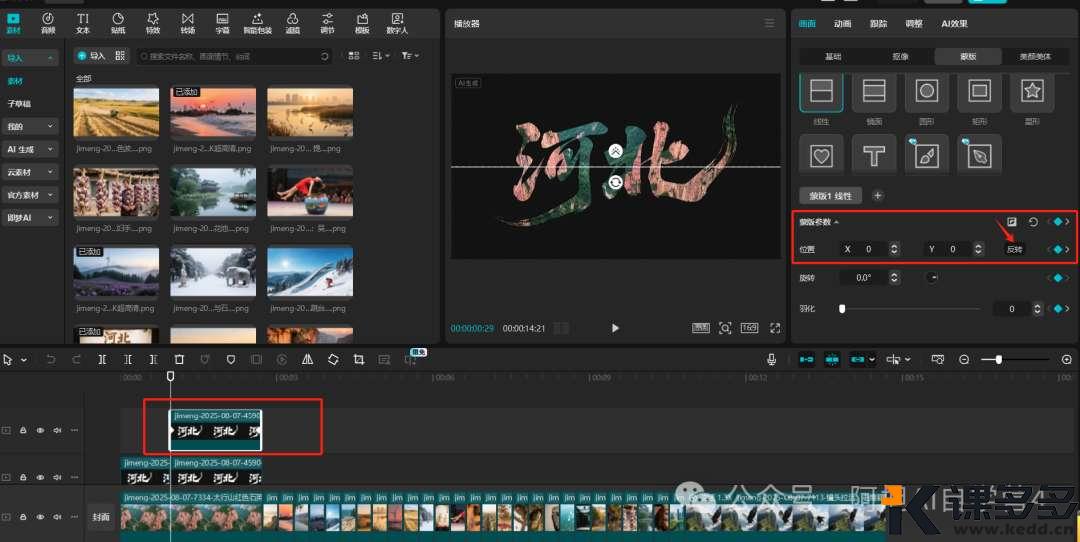The image size is (1080, 542).
Task: Select the mirror mask shape
Action: 874,91
